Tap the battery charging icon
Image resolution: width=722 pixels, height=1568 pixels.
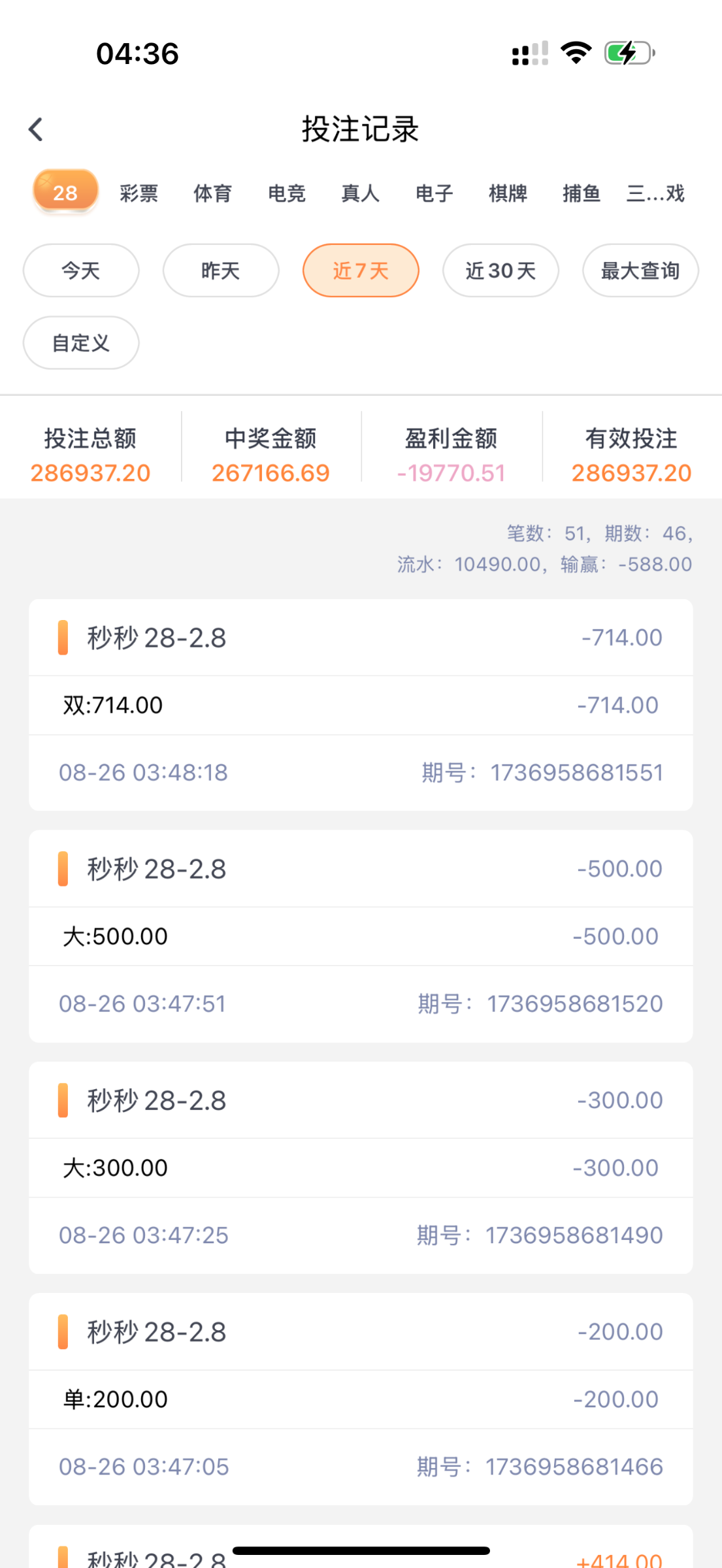[x=629, y=53]
